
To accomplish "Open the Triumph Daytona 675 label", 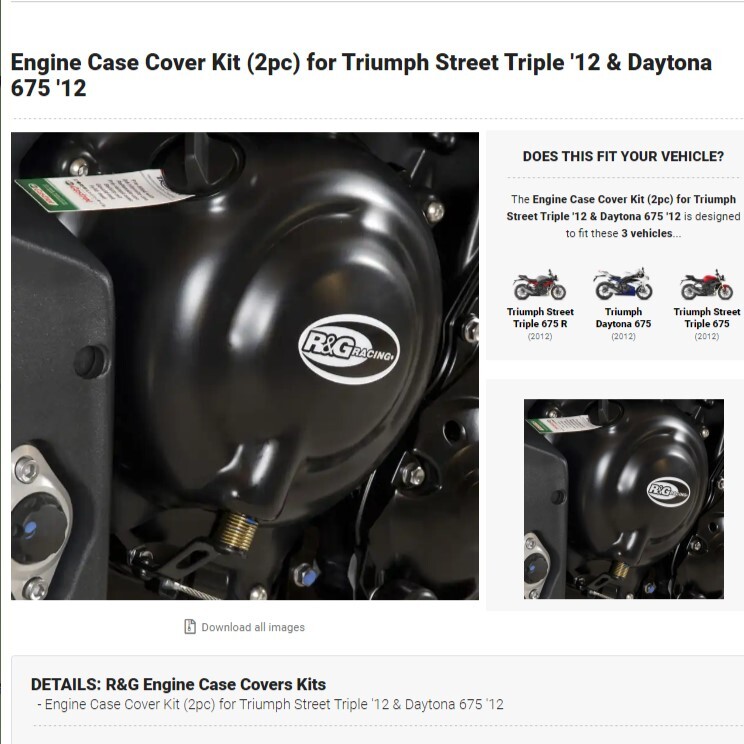I will [623, 317].
